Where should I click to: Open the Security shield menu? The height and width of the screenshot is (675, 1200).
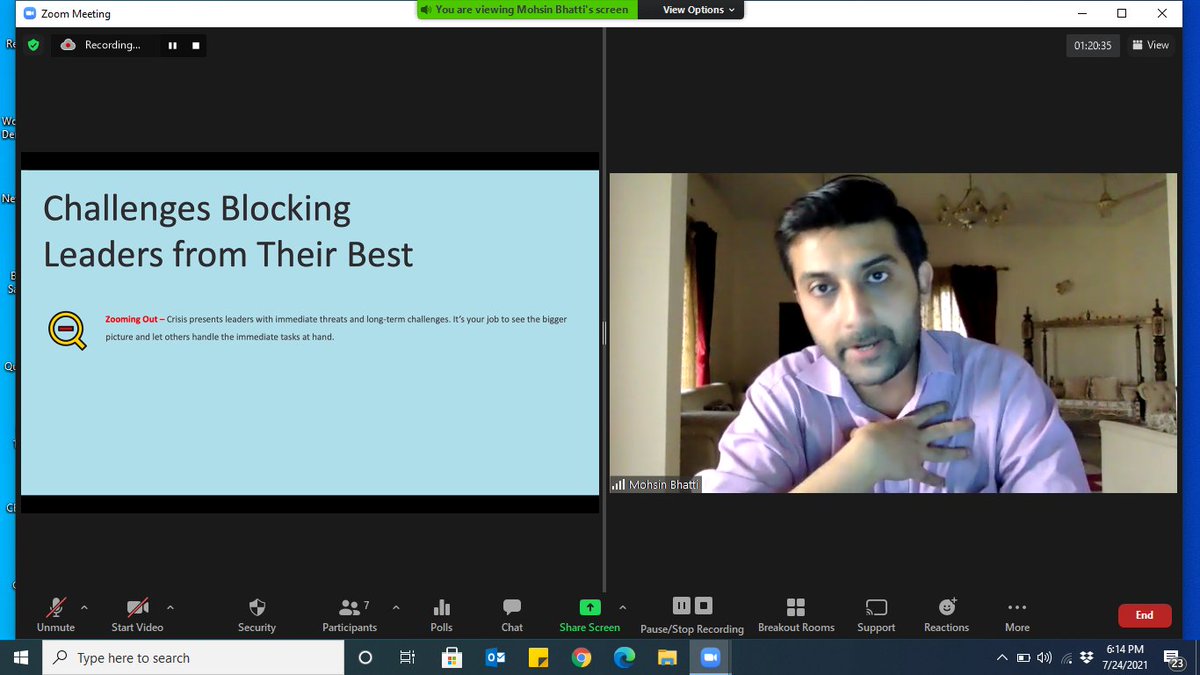click(257, 614)
